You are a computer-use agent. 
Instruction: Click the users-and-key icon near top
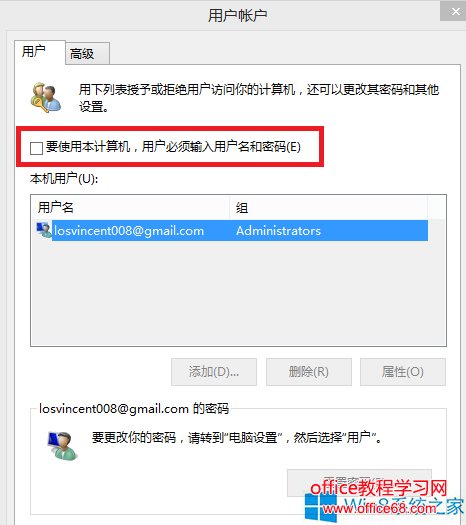(x=46, y=97)
